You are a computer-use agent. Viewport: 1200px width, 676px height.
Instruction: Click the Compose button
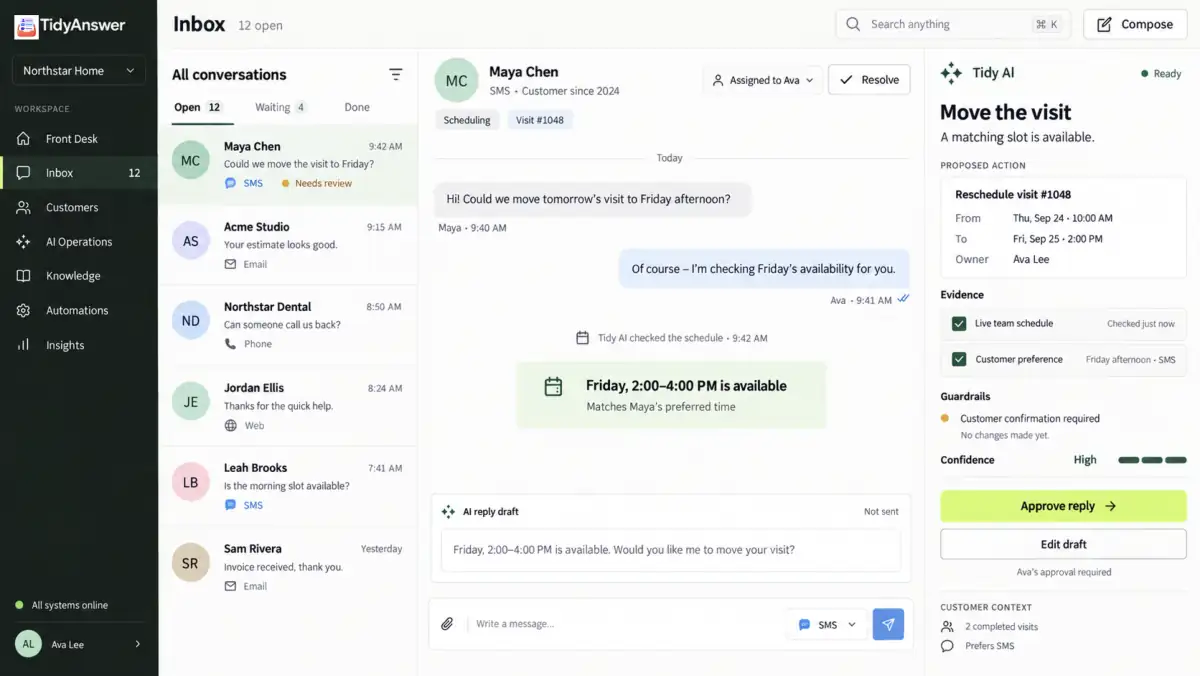[1135, 24]
